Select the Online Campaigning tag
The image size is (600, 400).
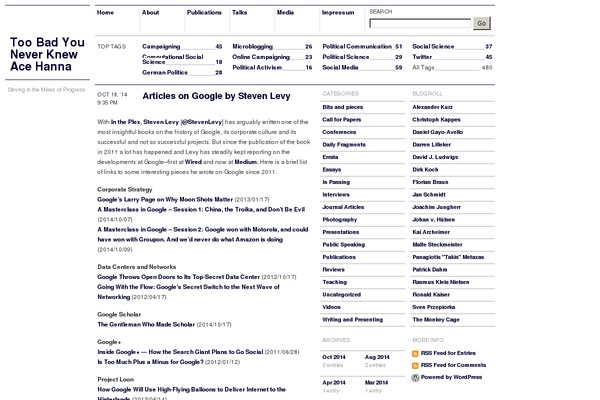click(x=261, y=57)
